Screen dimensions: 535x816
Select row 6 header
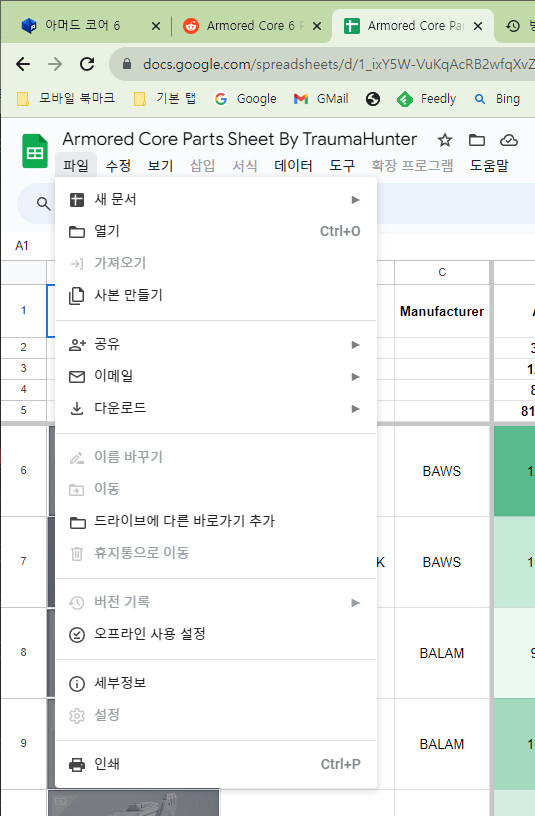click(23, 470)
